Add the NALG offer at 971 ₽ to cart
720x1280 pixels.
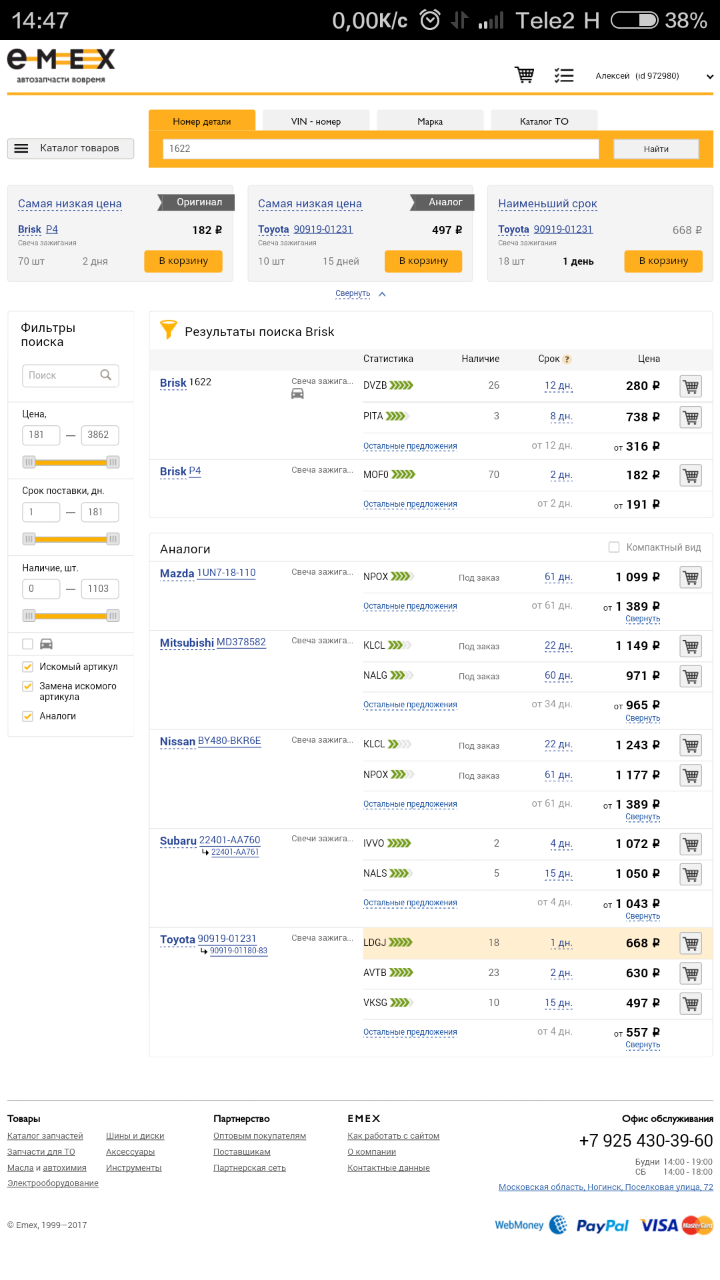pyautogui.click(x=690, y=676)
